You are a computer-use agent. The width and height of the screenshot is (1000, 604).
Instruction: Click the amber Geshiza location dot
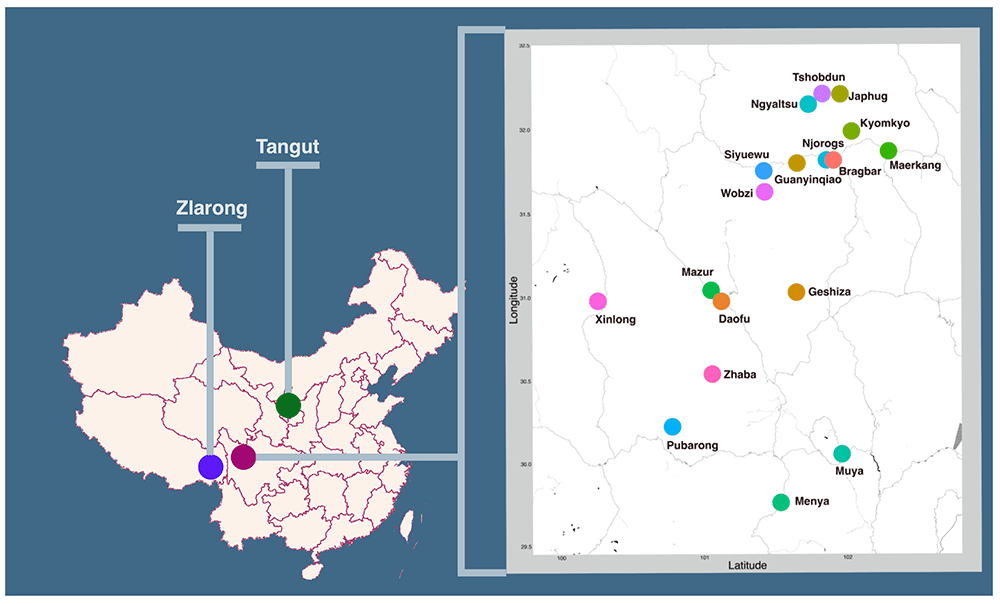[x=797, y=292]
